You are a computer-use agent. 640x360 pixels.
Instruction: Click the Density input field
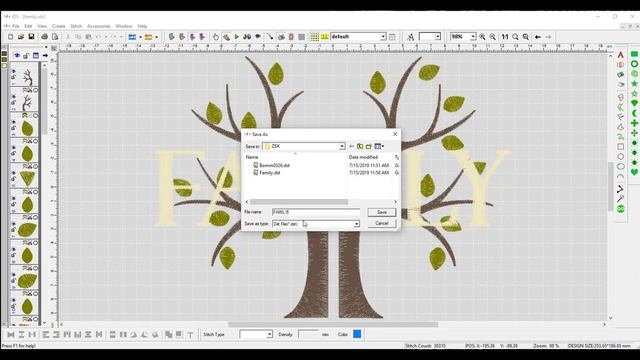308,334
